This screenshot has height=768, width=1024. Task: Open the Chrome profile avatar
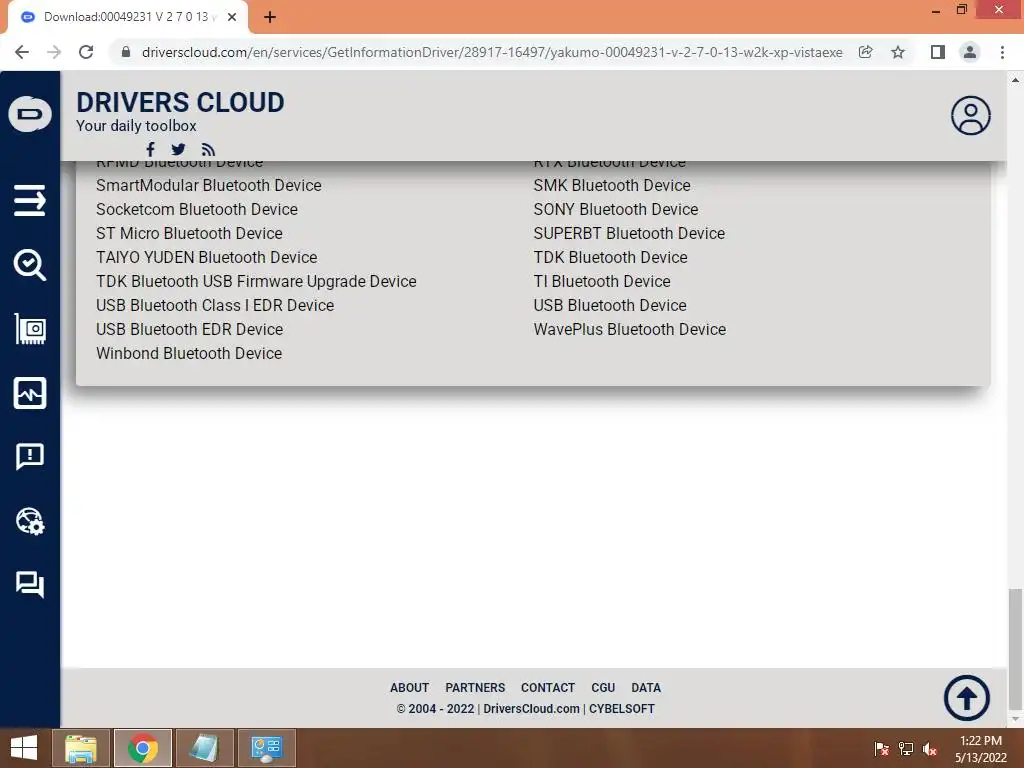click(x=970, y=52)
